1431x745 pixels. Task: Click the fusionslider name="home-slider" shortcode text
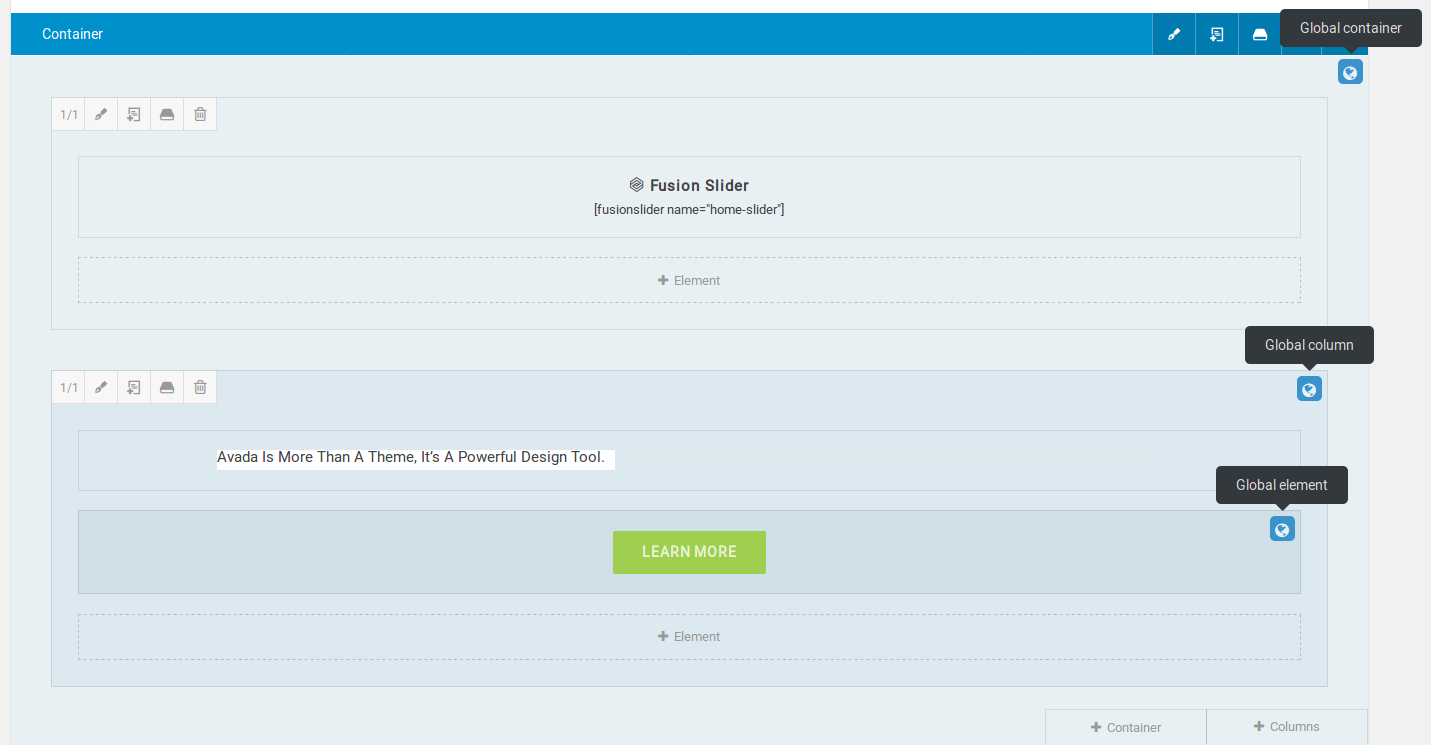[689, 209]
